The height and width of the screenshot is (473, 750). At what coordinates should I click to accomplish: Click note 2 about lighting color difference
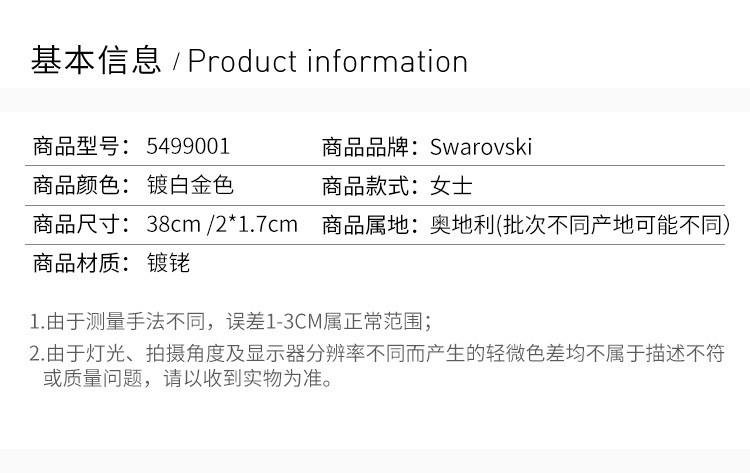tap(376, 353)
